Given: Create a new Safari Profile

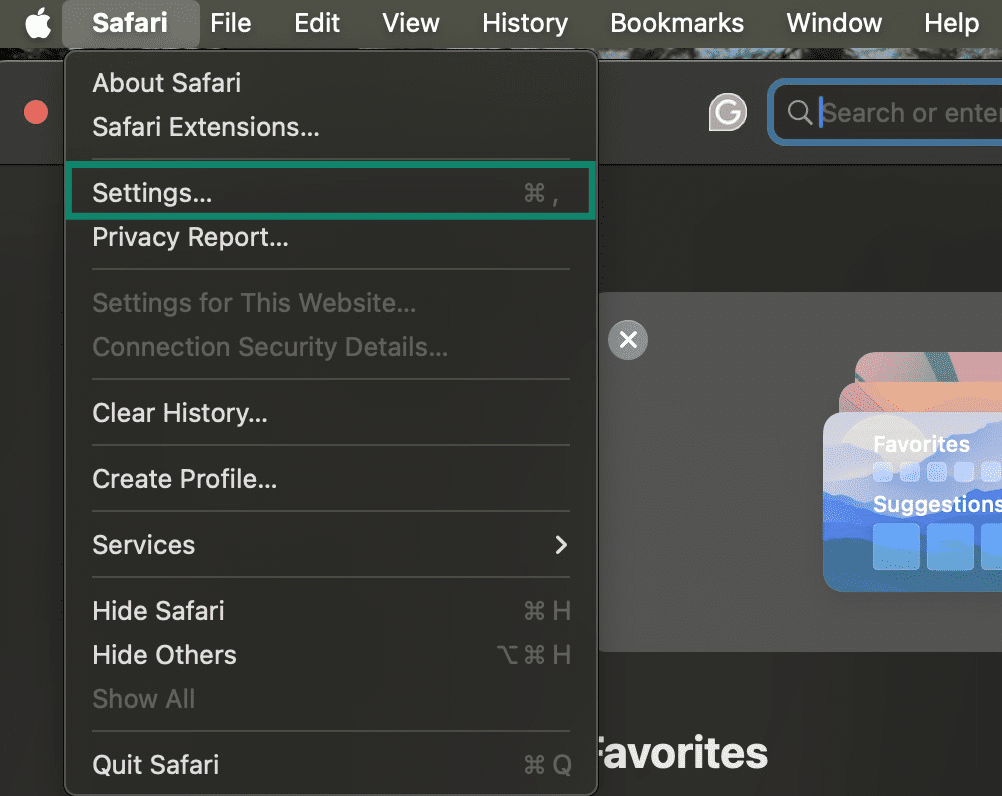Looking at the screenshot, I should (185, 479).
